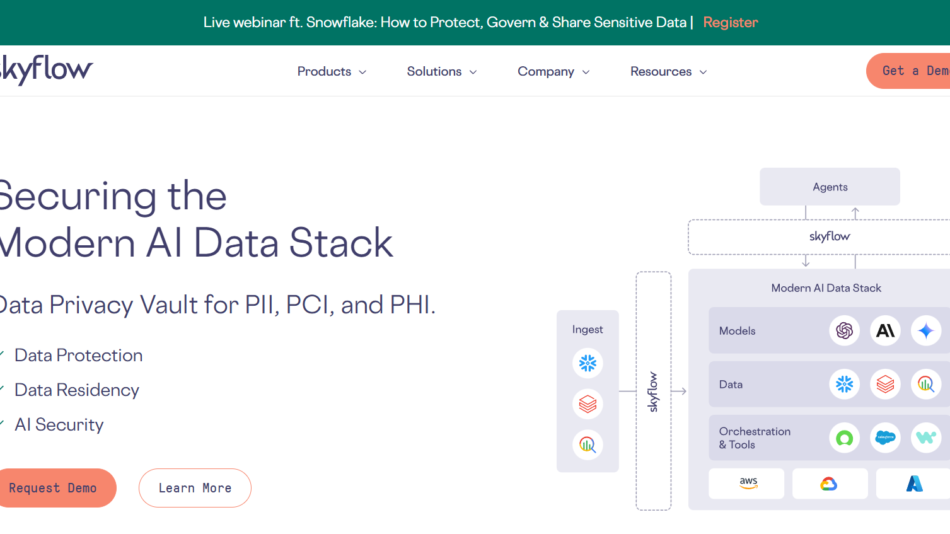Click the Azure logo tile
950x534 pixels.
pos(914,483)
